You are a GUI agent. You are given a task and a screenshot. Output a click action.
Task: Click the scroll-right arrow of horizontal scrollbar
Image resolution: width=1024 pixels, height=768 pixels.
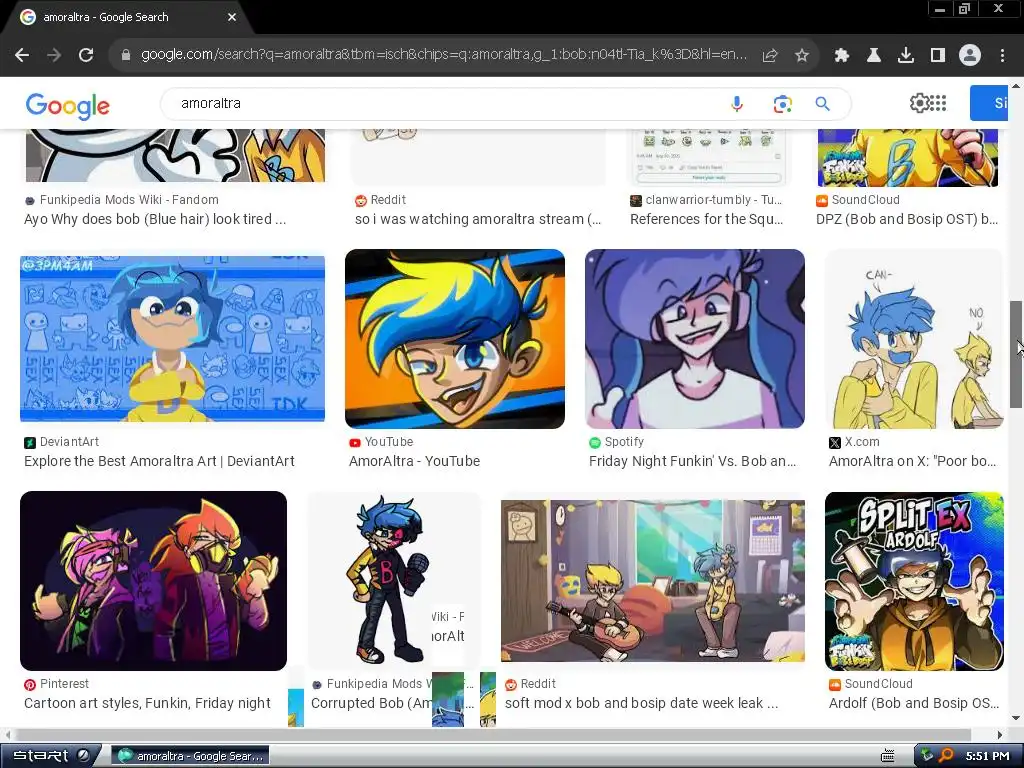(999, 735)
